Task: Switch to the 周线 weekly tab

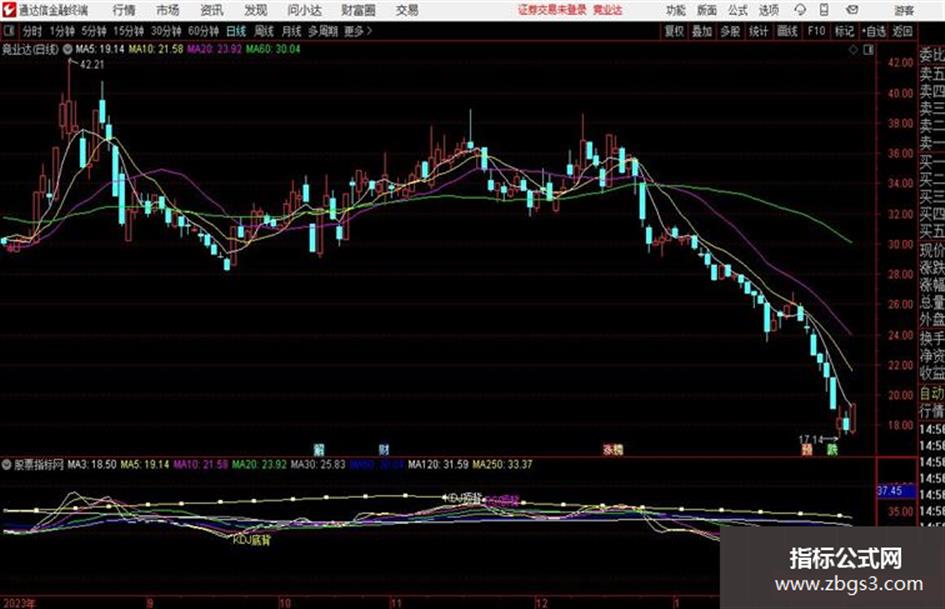Action: pos(264,31)
